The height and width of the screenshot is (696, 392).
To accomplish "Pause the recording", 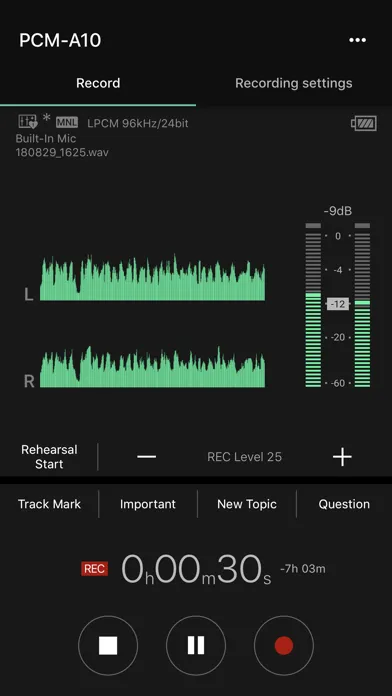I will pyautogui.click(x=196, y=645).
